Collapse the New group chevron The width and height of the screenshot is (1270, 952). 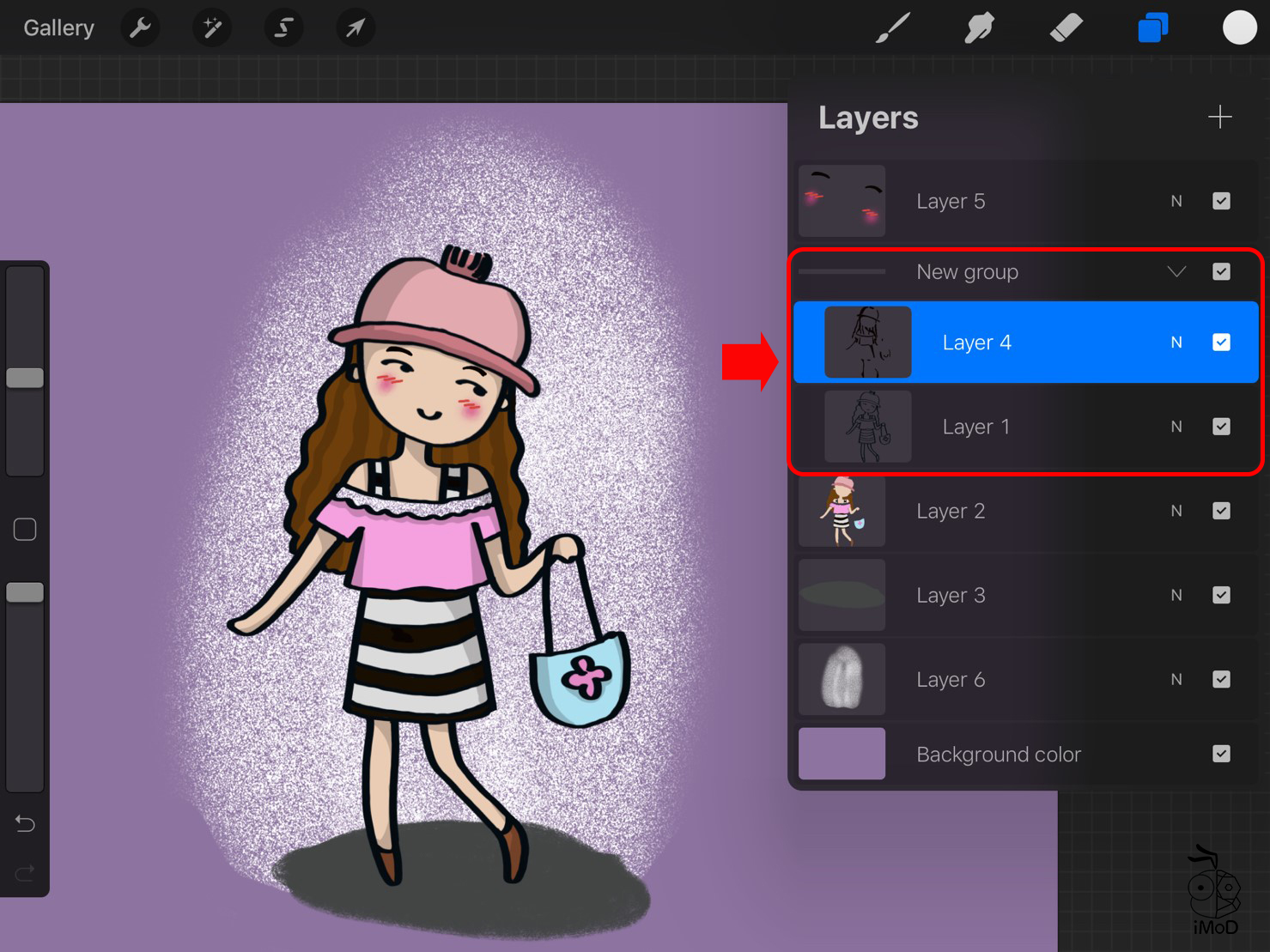tap(1176, 272)
